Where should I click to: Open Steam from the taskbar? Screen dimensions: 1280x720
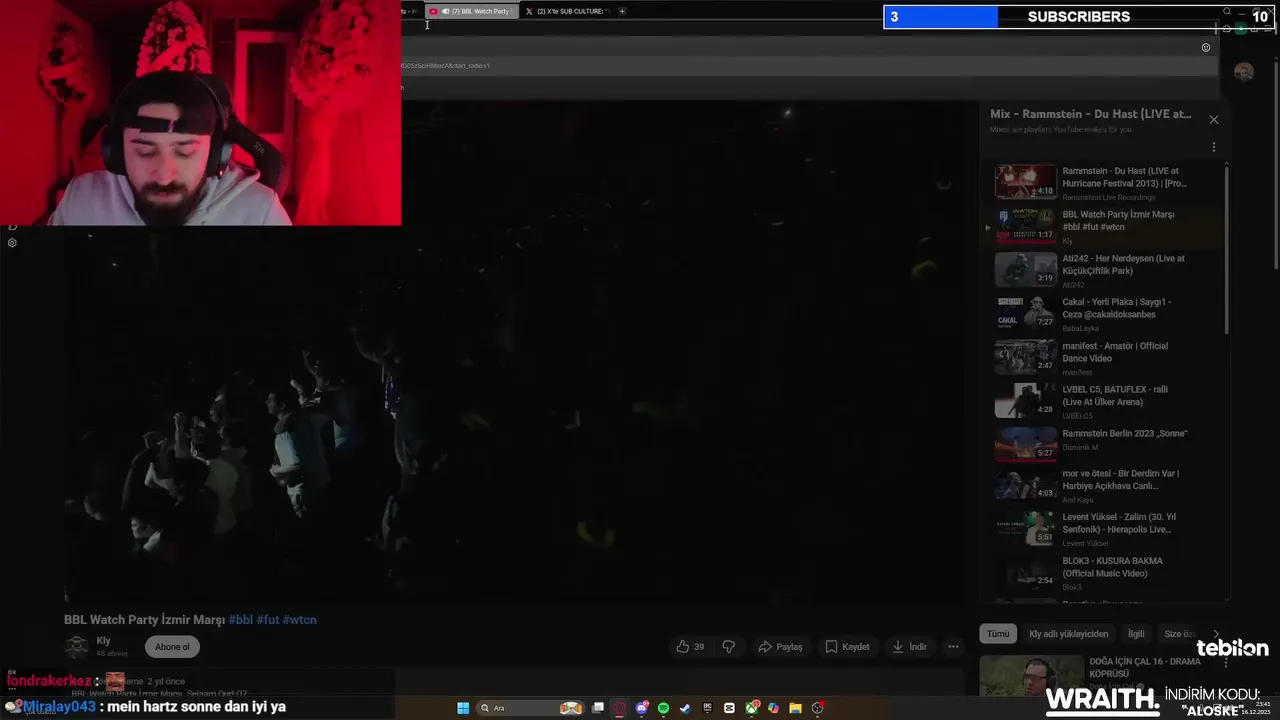coord(685,708)
